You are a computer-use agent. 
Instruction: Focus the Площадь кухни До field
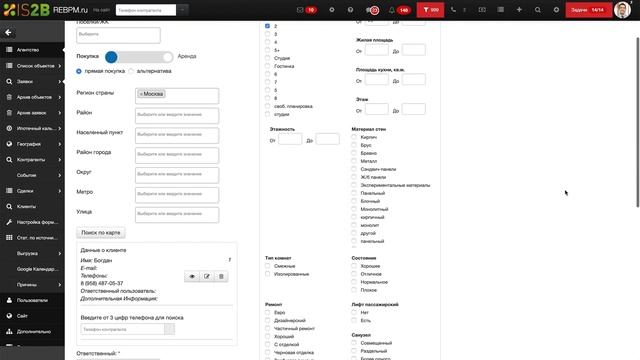(x=413, y=80)
